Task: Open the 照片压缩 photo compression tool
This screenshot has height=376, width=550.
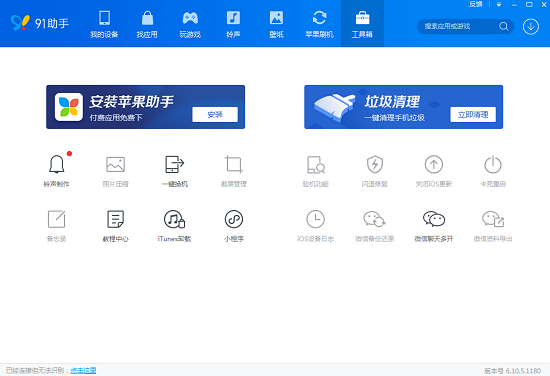Action: click(x=115, y=164)
